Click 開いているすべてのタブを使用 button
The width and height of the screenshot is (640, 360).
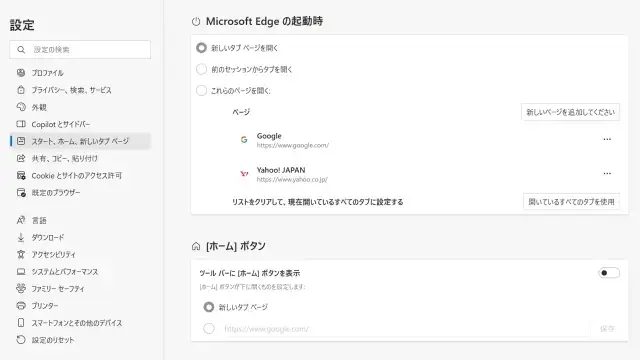(571, 202)
